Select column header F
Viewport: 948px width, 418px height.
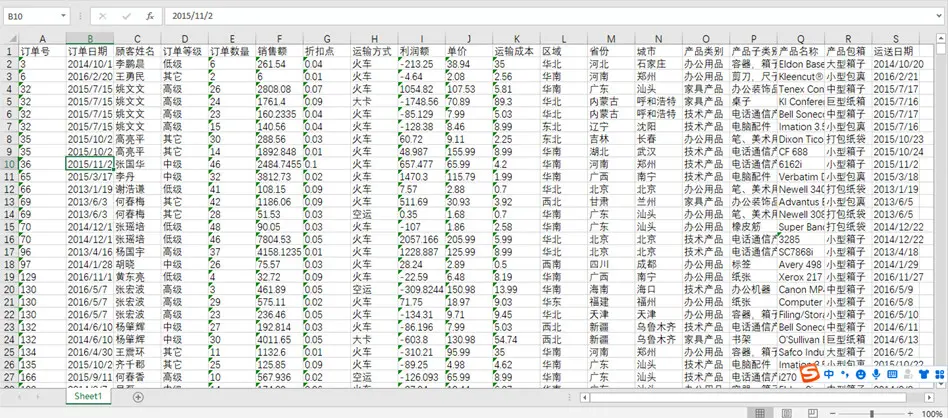(279, 38)
